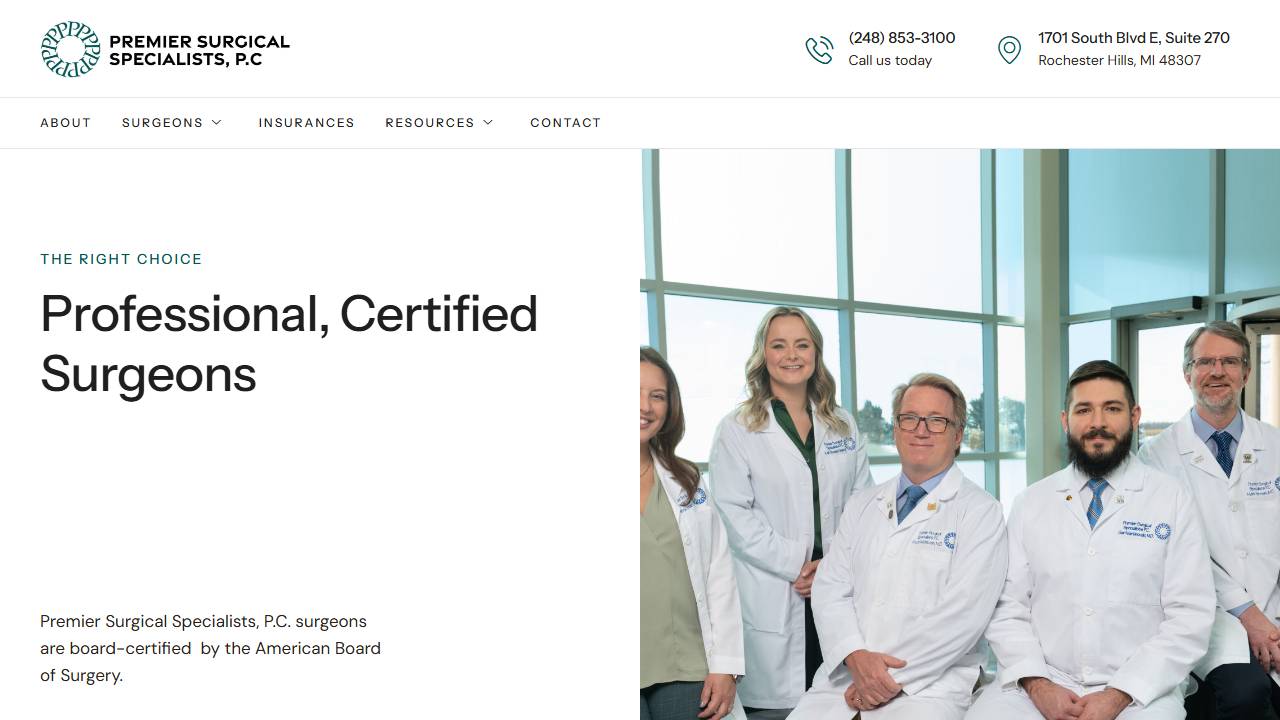Image resolution: width=1280 pixels, height=720 pixels.
Task: Click the 'Professional, Certified Surgeons' heading
Action: pyautogui.click(x=289, y=343)
